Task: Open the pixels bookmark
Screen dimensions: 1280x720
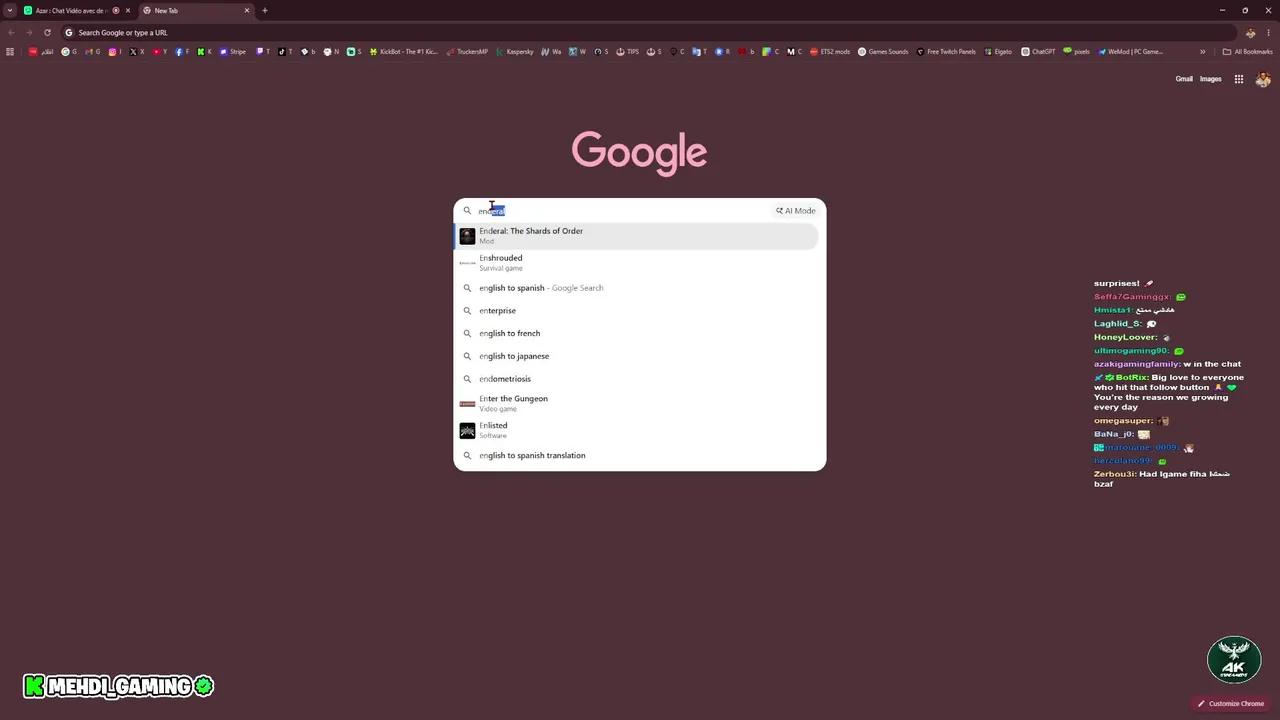Action: 1076,52
